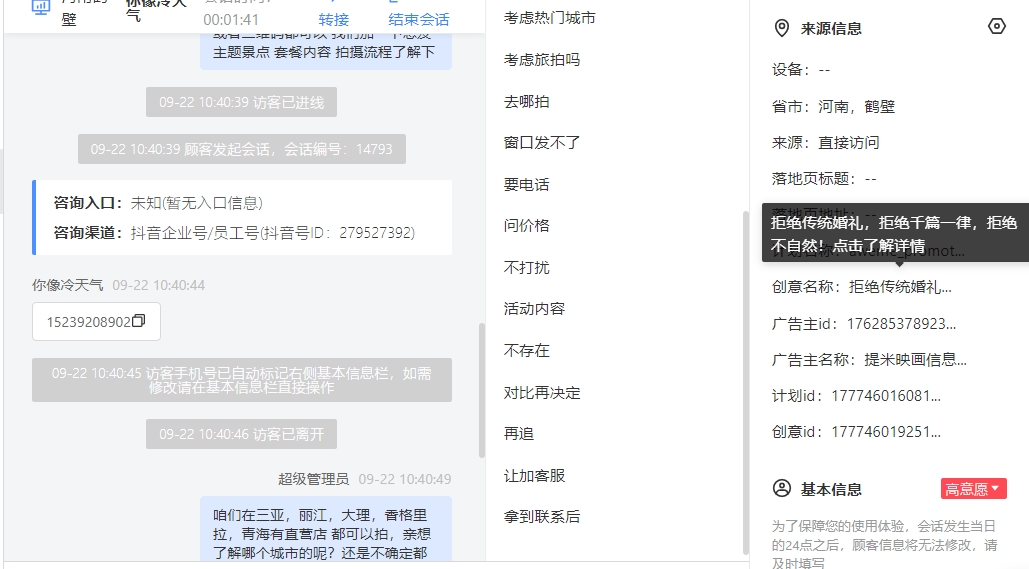Click the 创意id value 177746019251
1029x569 pixels.
(886, 432)
